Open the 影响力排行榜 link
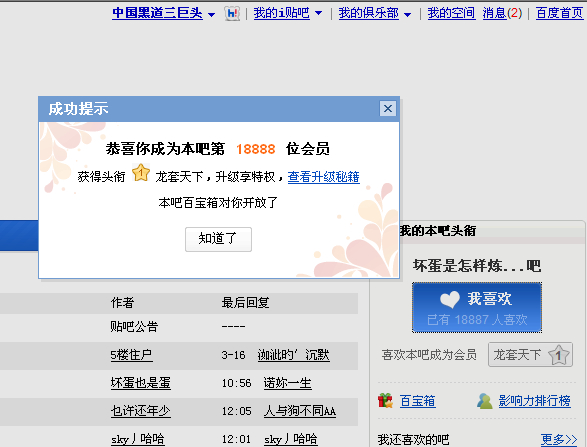Screen dimensions: 587x447 534,401
